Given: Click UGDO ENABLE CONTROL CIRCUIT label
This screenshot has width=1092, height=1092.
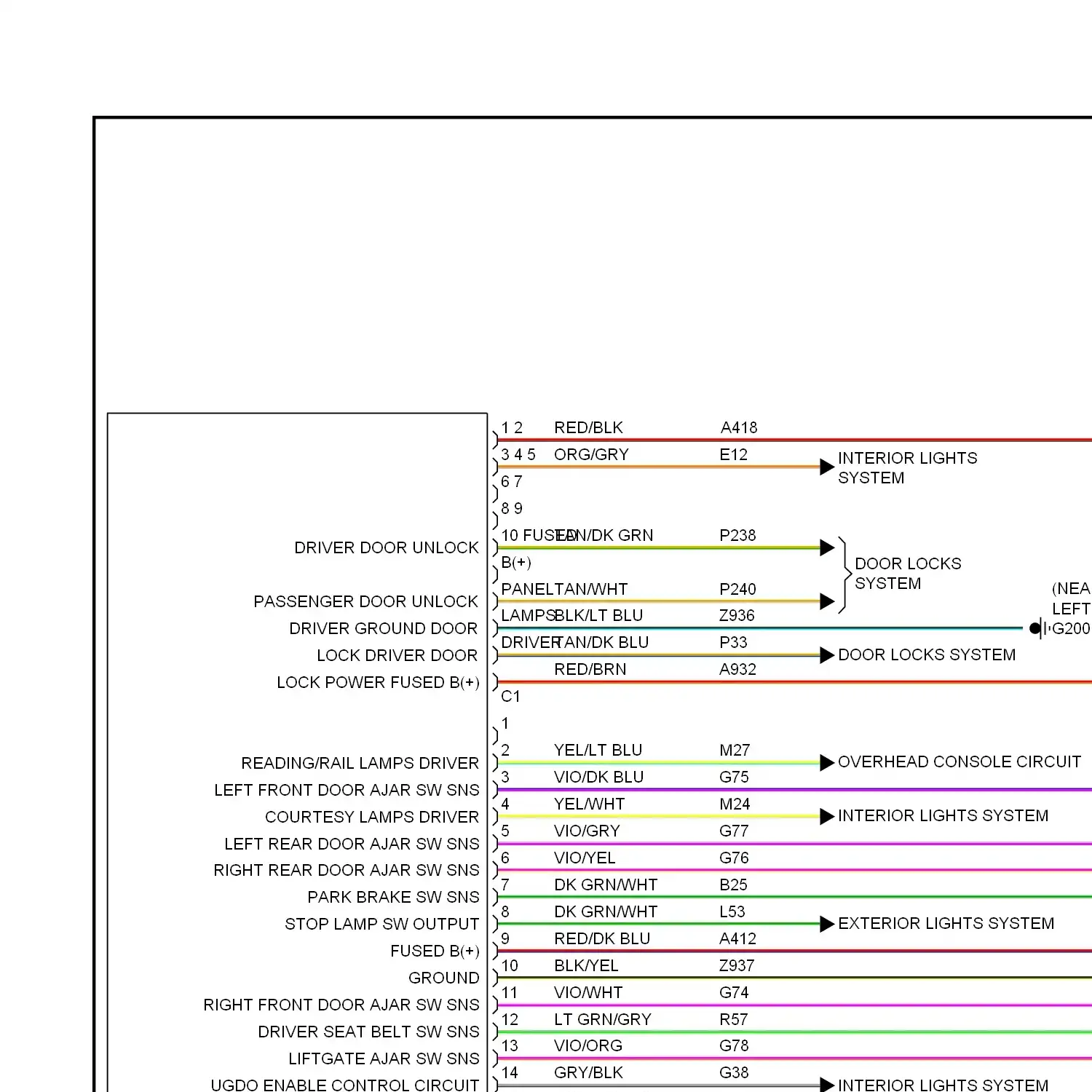Looking at the screenshot, I should pos(345,1085).
